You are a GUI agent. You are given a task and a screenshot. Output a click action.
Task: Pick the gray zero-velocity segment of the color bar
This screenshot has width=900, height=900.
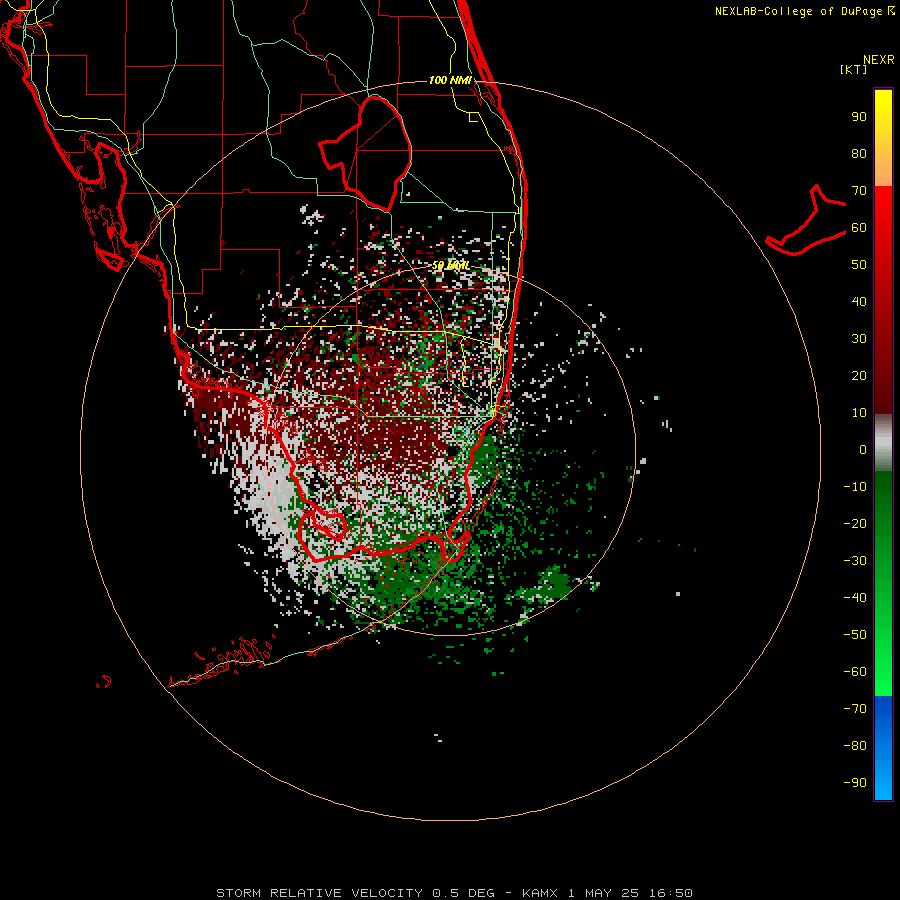[x=883, y=443]
